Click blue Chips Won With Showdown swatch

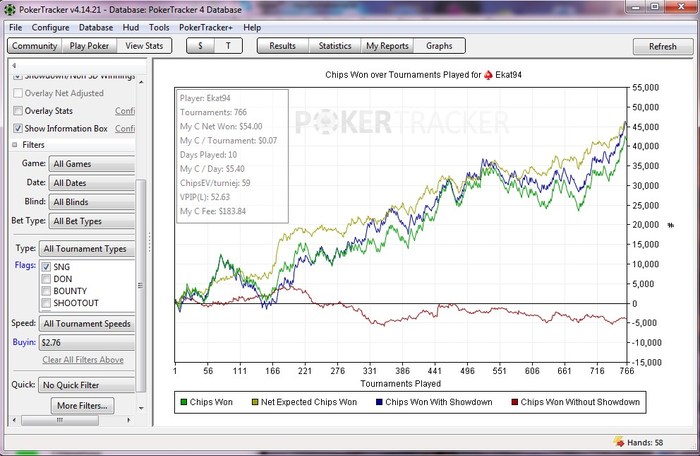379,402
